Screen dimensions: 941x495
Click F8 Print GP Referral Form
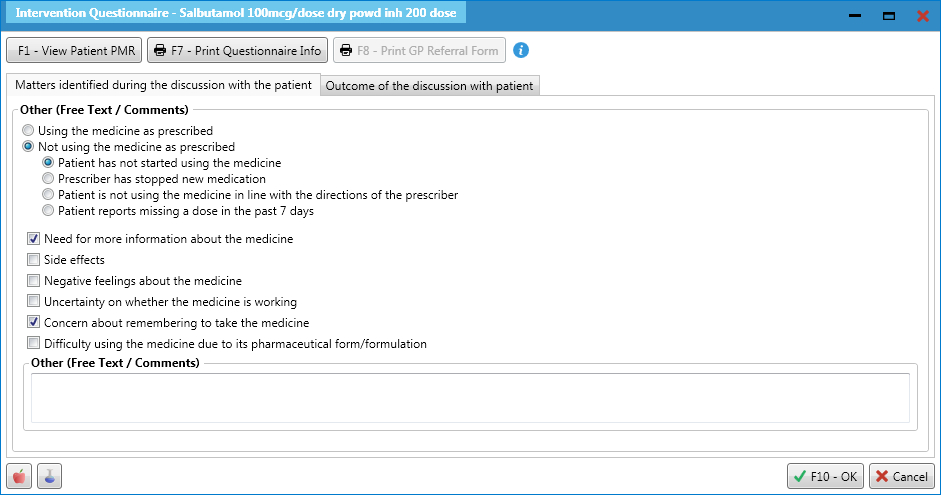tap(419, 50)
